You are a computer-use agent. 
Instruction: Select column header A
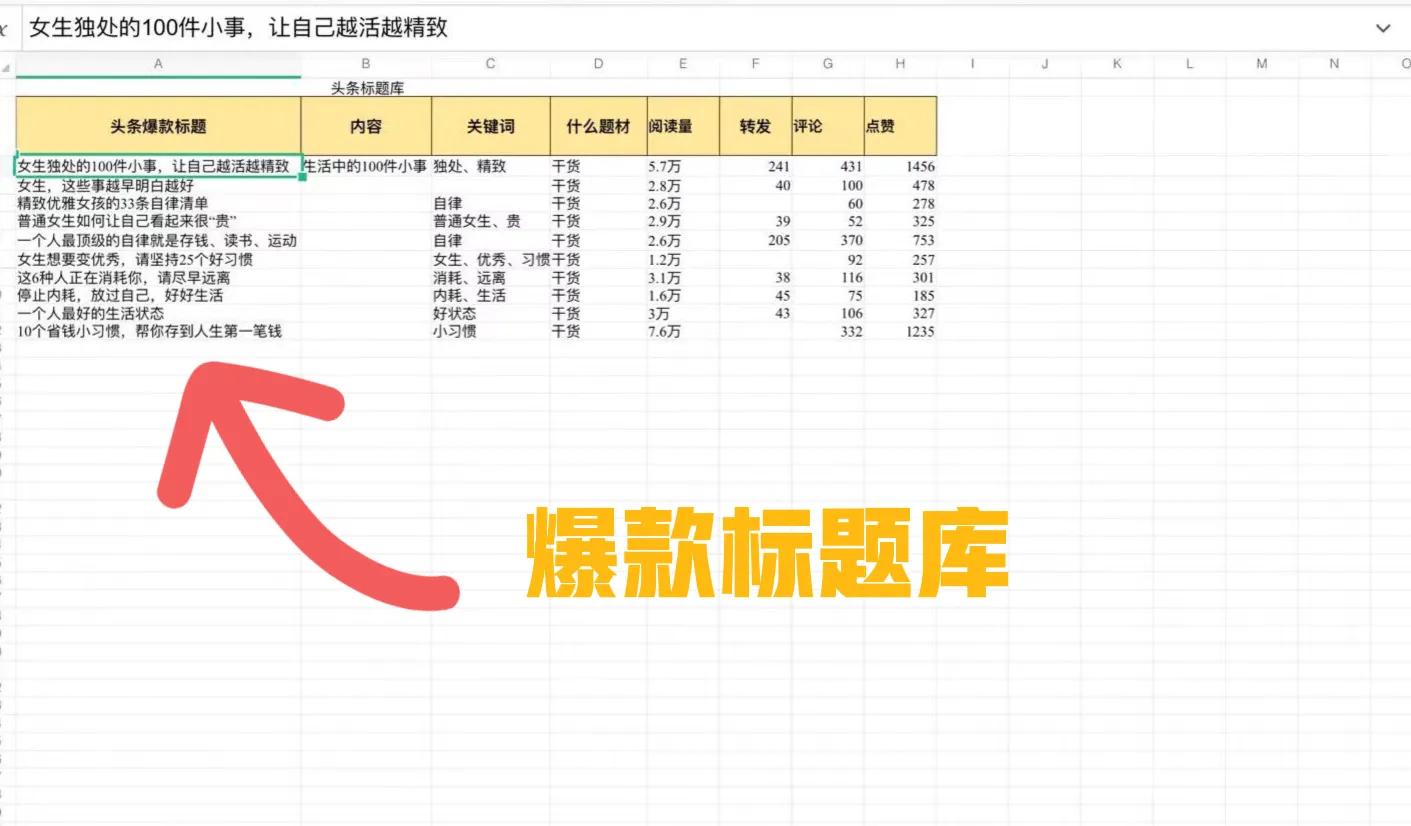click(156, 64)
